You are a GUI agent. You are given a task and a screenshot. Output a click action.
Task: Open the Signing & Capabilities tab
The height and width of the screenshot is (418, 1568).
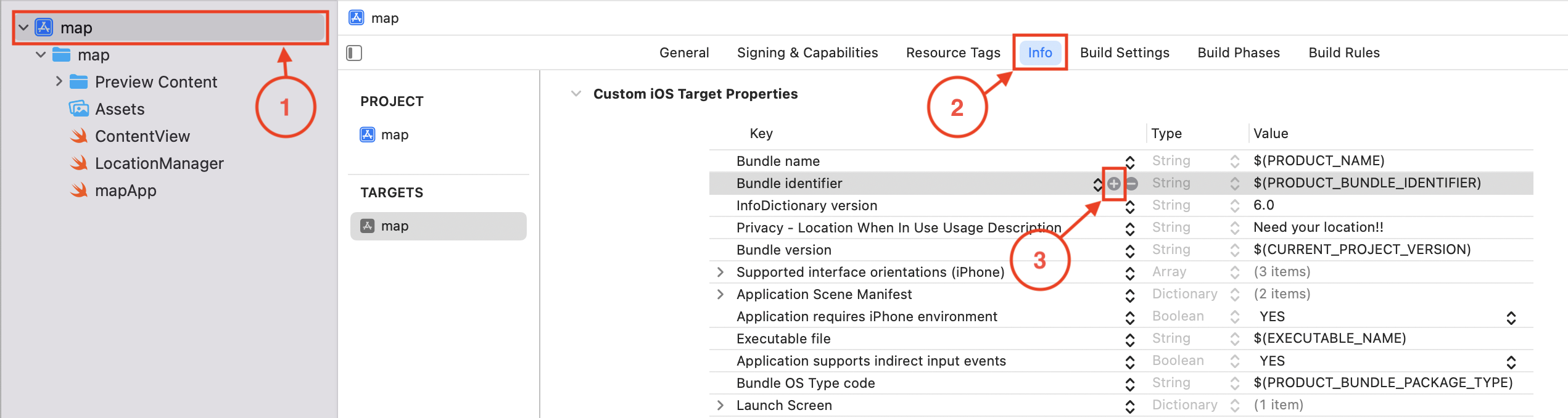pyautogui.click(x=807, y=53)
